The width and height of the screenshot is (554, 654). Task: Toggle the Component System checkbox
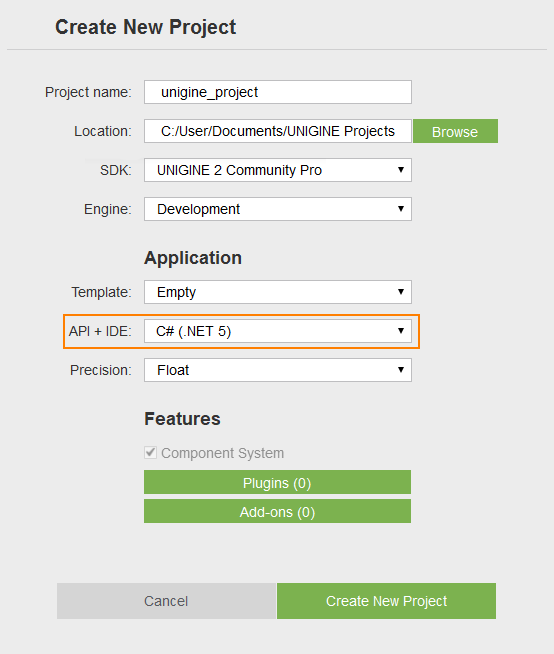pyautogui.click(x=151, y=453)
